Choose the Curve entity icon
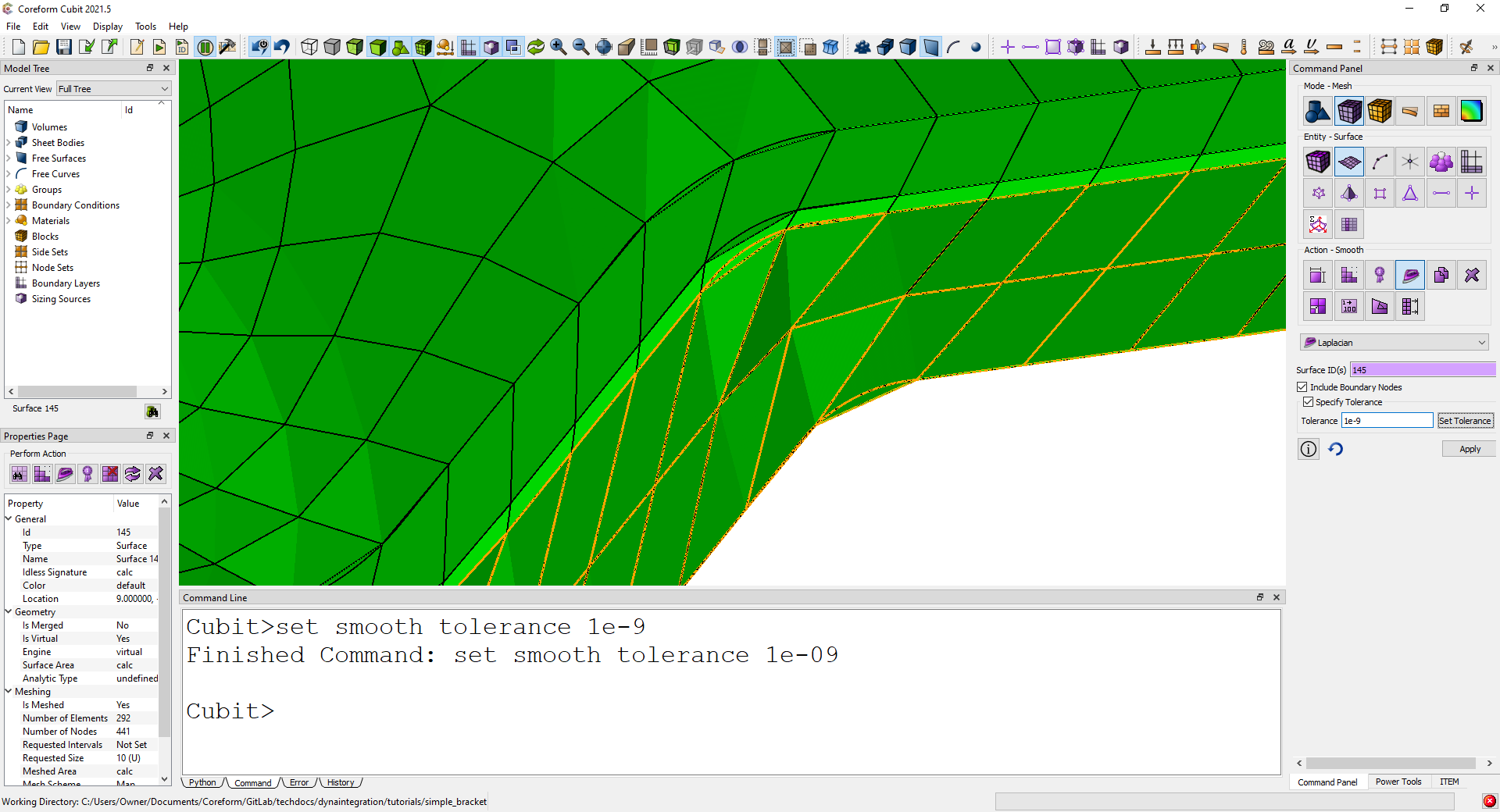The height and width of the screenshot is (812, 1500). (1380, 162)
